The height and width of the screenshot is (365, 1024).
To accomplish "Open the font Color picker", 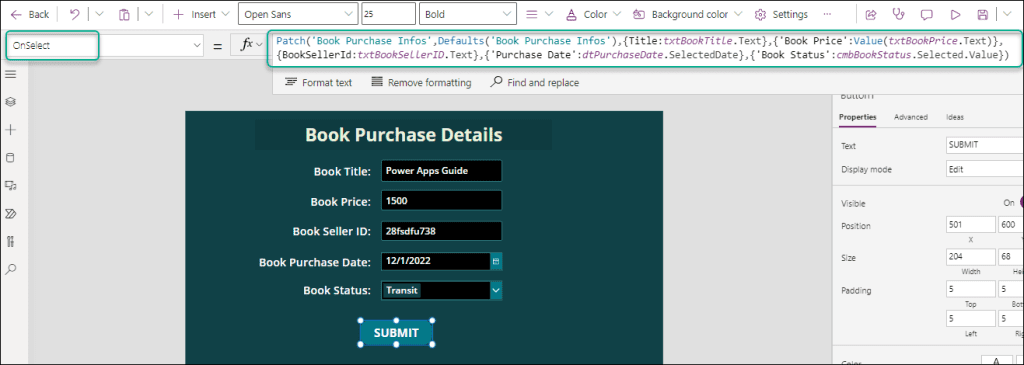I will click(594, 14).
